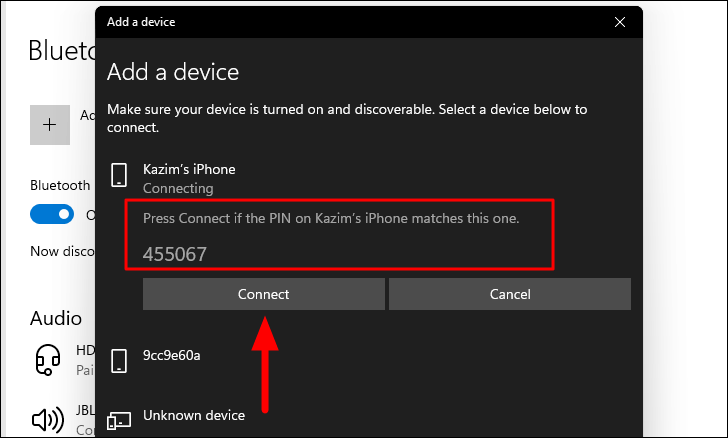
Task: Click the Bluetooth label above toggle
Action: pyautogui.click(x=60, y=185)
